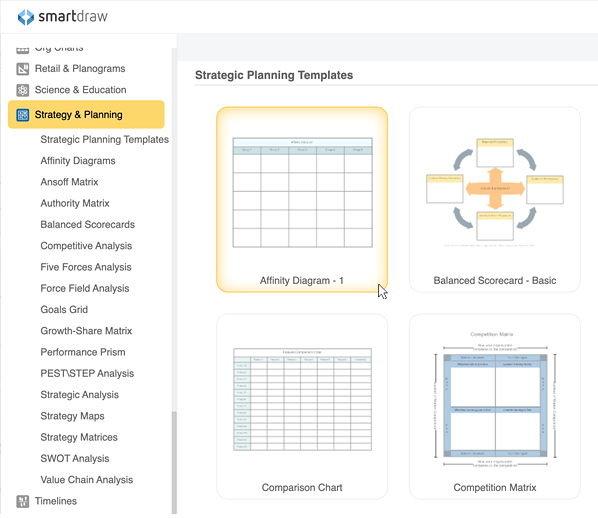This screenshot has height=518, width=598.
Task: Select Force Field Analysis subcategory
Action: point(85,289)
